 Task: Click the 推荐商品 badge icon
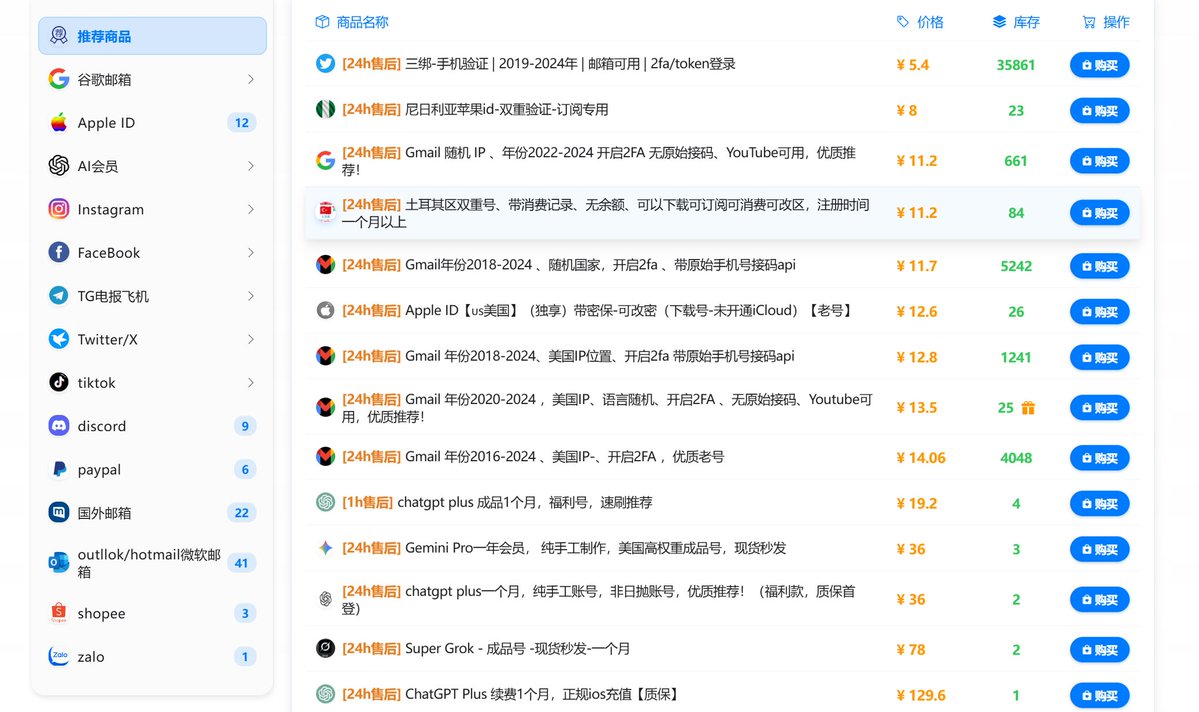(x=59, y=36)
